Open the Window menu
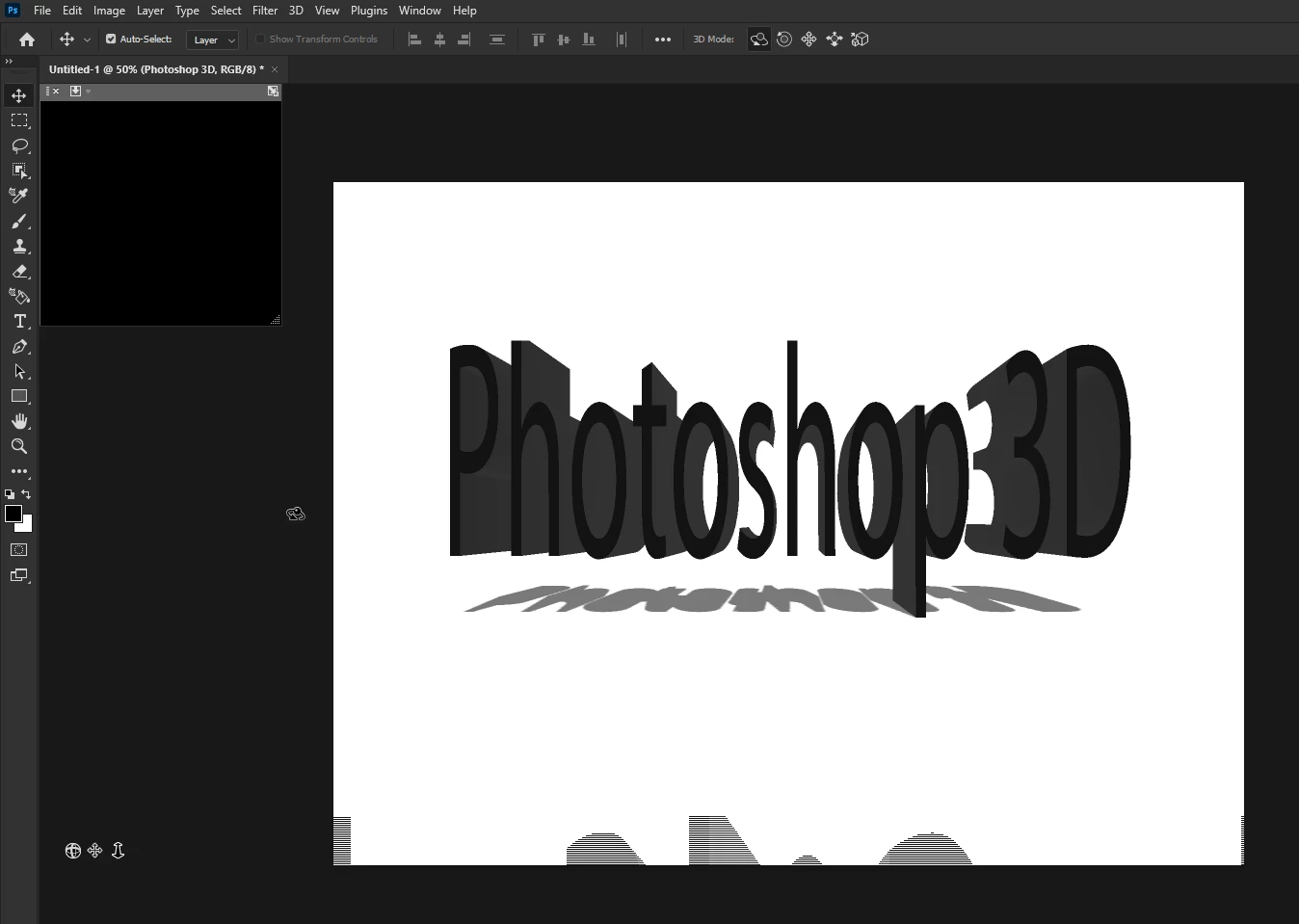Screen dimensions: 1299x924 coord(420,11)
